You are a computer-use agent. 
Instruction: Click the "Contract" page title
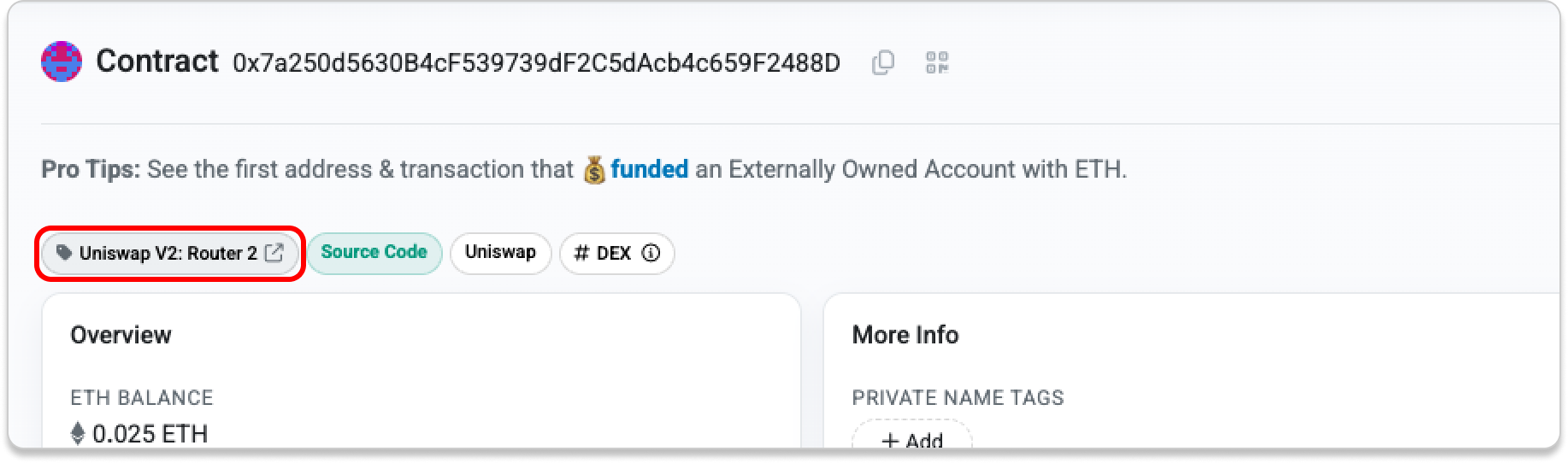click(x=157, y=62)
